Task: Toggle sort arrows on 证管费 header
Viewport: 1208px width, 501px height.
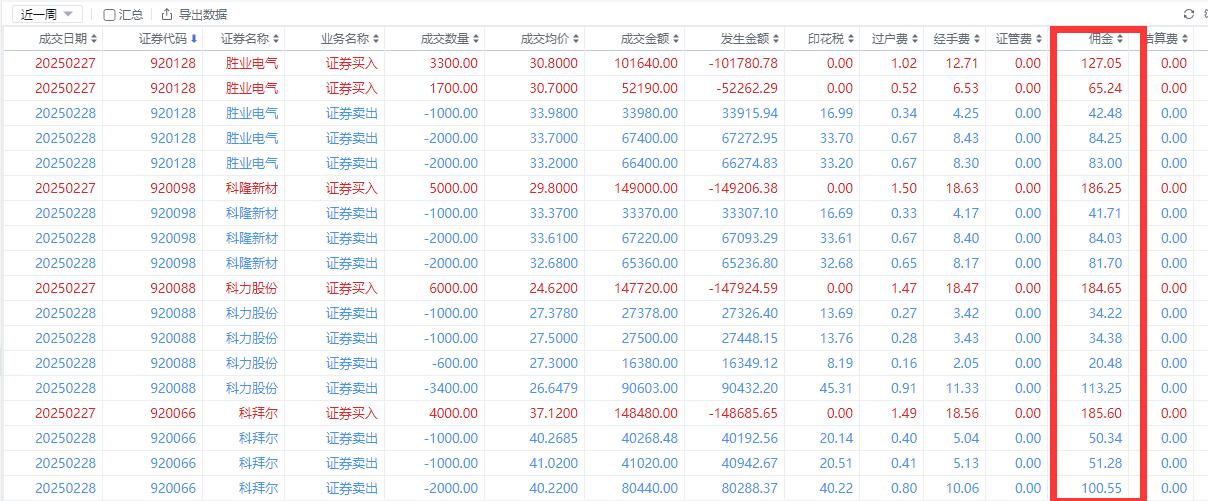Action: pos(1038,39)
